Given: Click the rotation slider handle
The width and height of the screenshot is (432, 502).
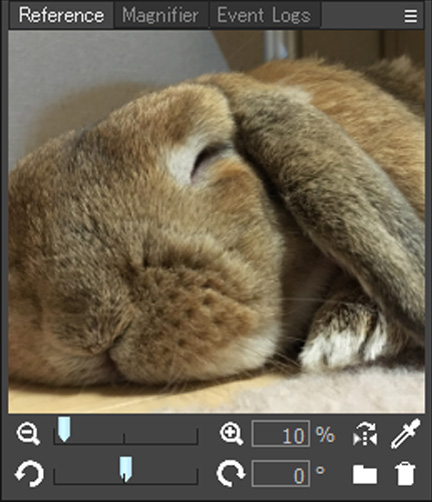Looking at the screenshot, I should coord(126,469).
